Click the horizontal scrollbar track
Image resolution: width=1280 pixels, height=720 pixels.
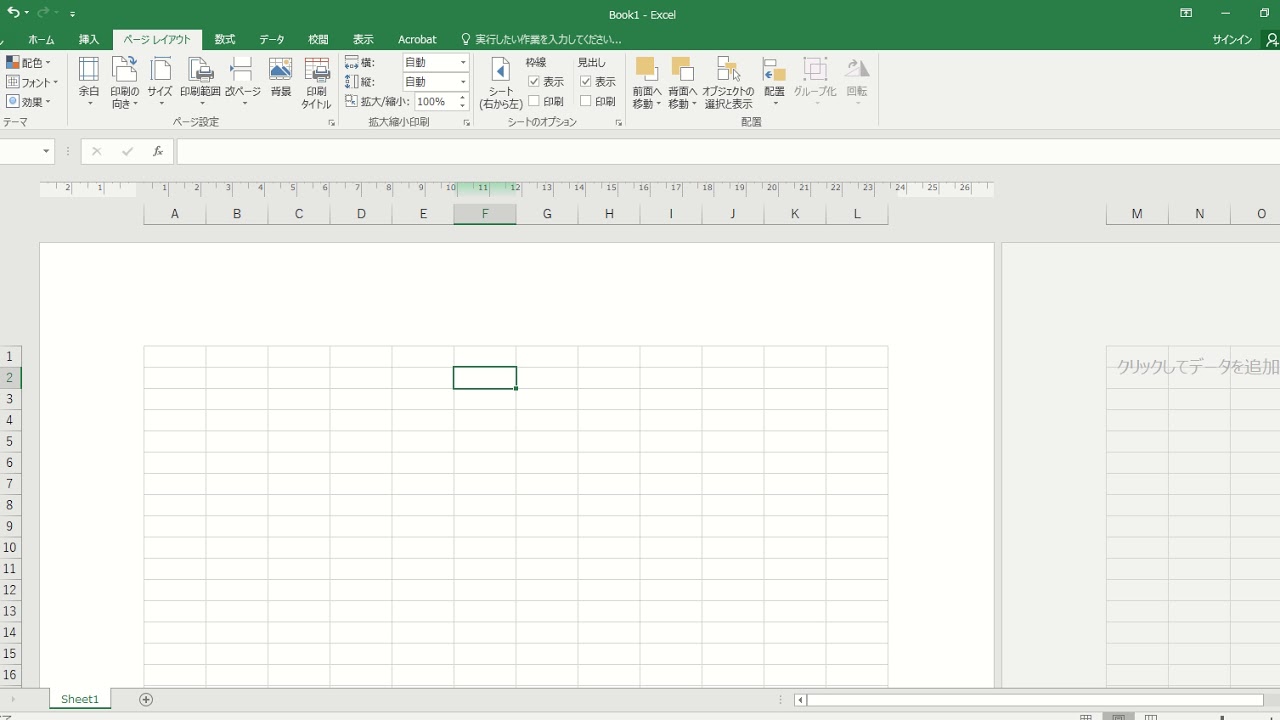1035,700
